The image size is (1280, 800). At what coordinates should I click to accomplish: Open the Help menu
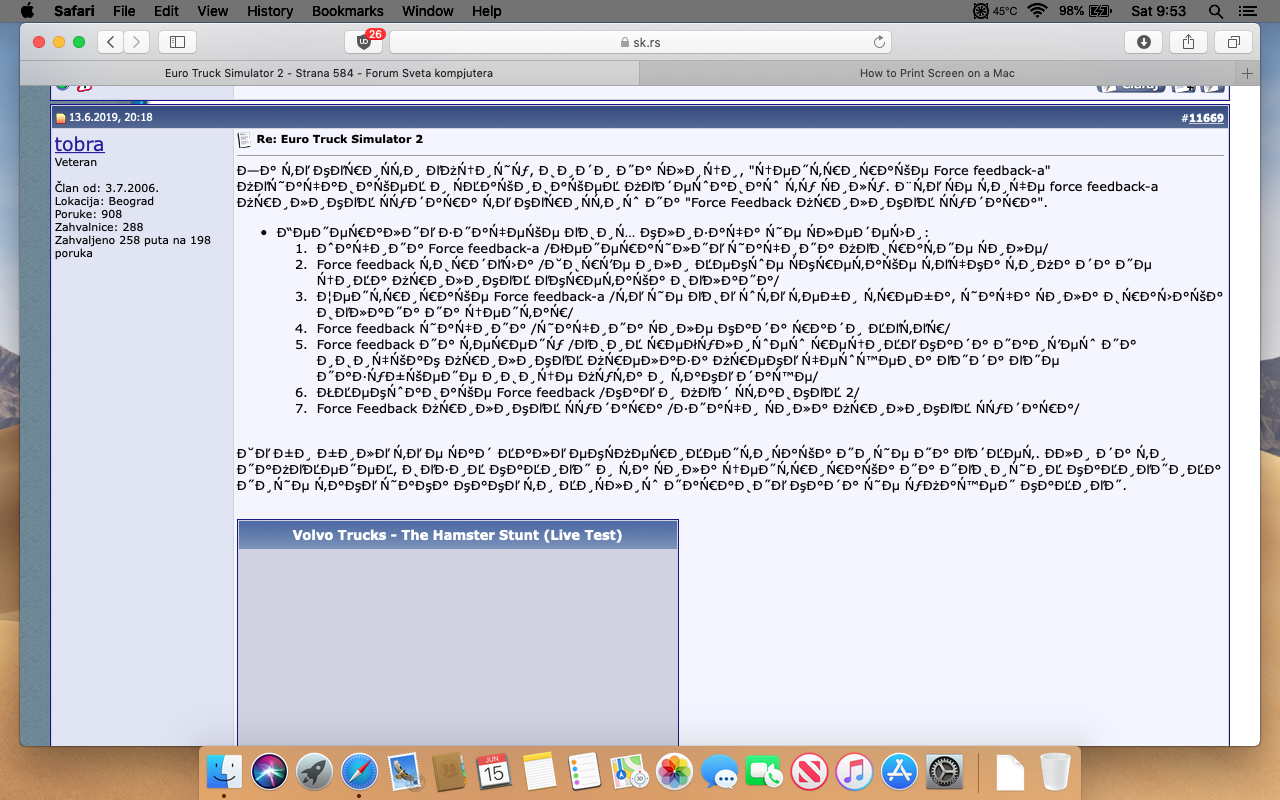point(486,11)
